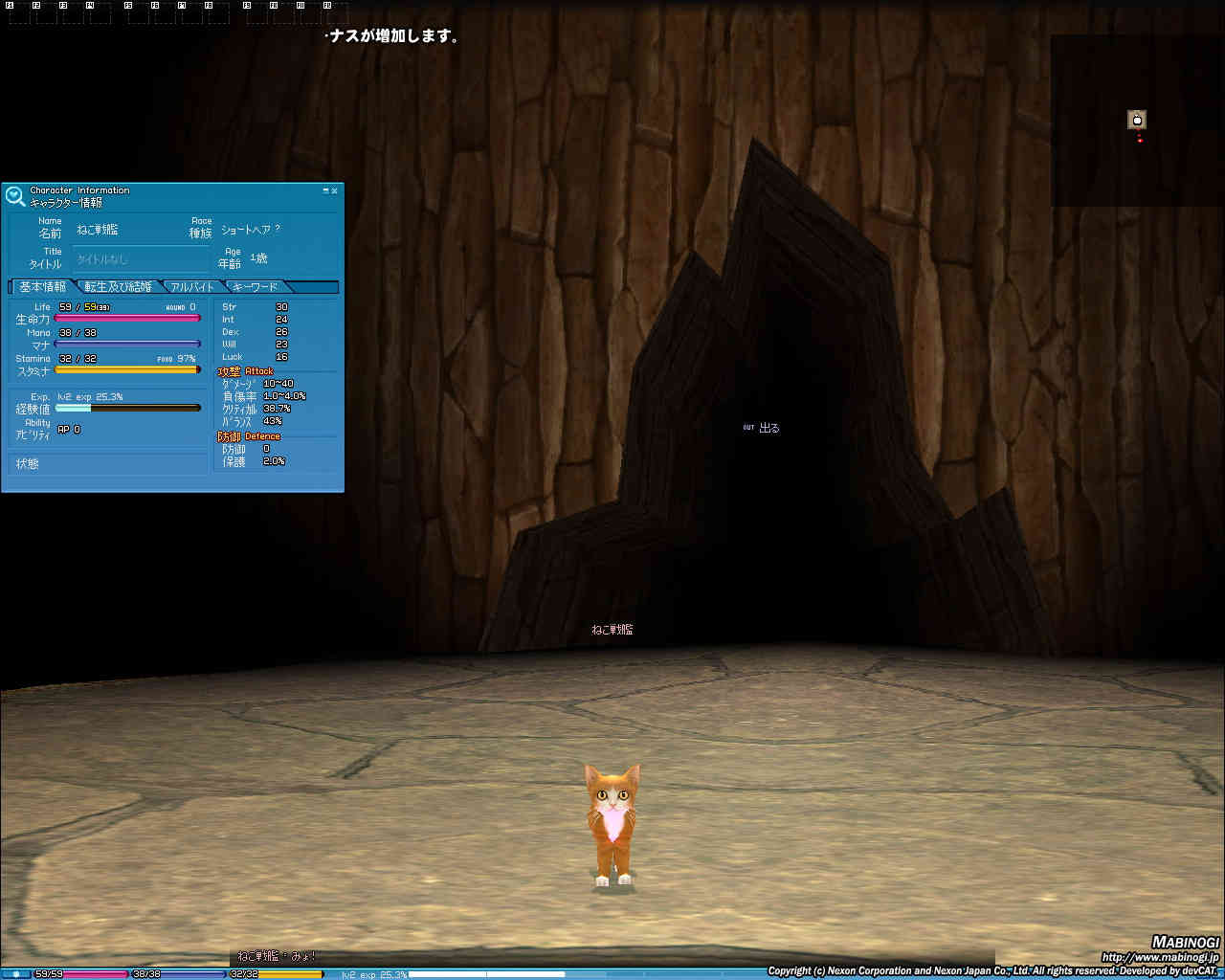Open the アルバイト tab
This screenshot has height=980, width=1225.
pos(192,287)
